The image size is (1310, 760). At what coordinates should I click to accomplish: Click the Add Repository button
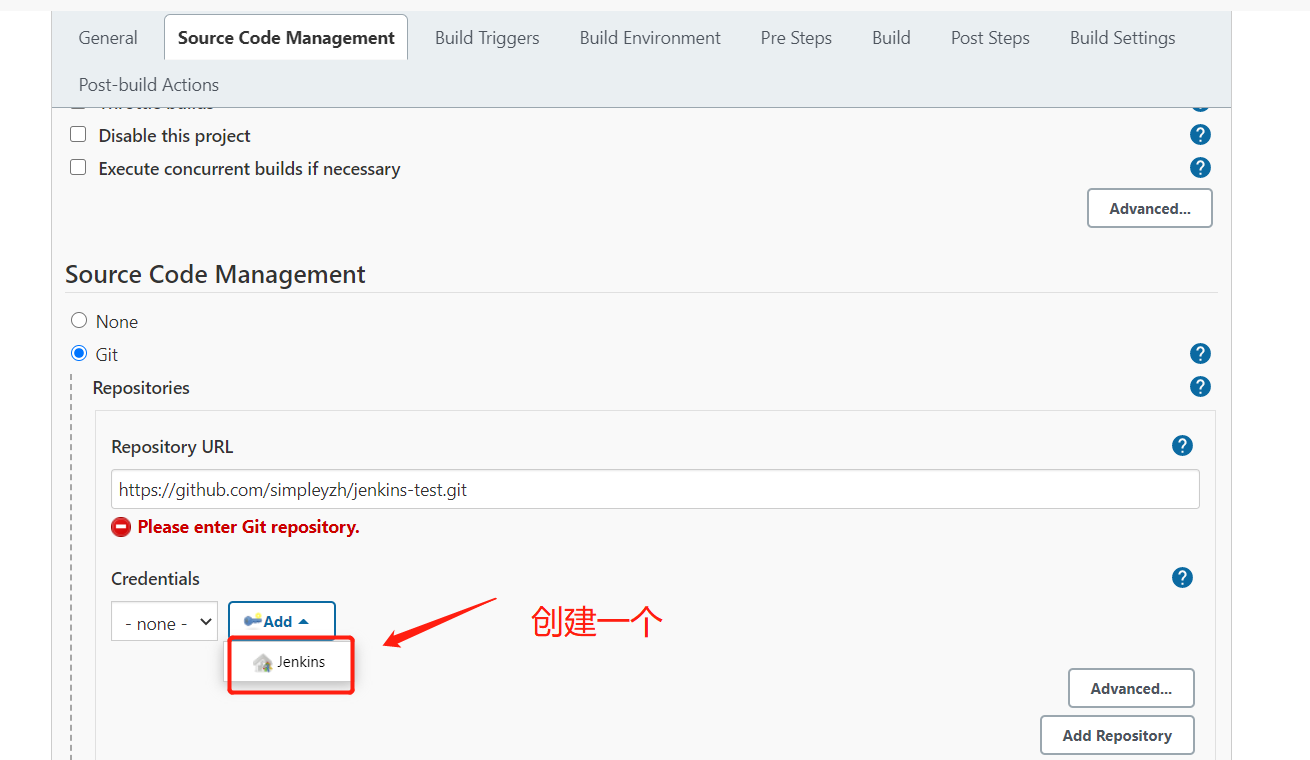[x=1117, y=735]
